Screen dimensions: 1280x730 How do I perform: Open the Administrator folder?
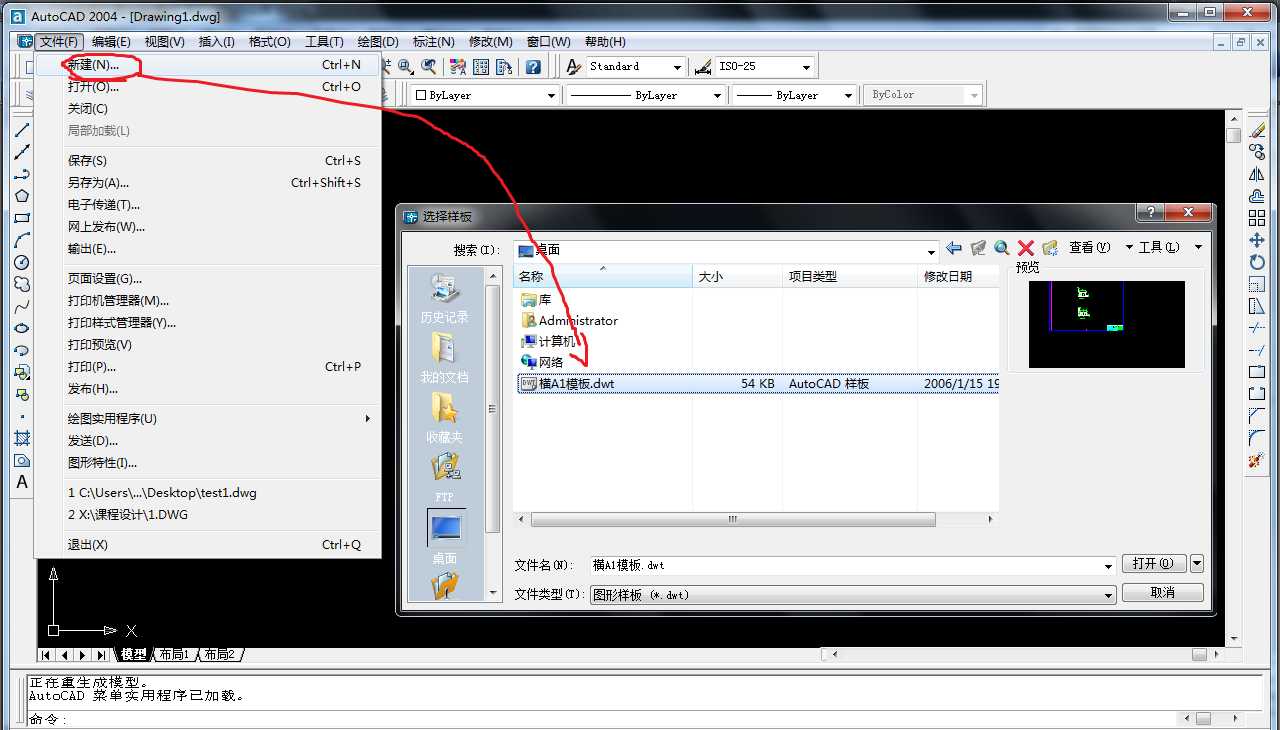(569, 321)
